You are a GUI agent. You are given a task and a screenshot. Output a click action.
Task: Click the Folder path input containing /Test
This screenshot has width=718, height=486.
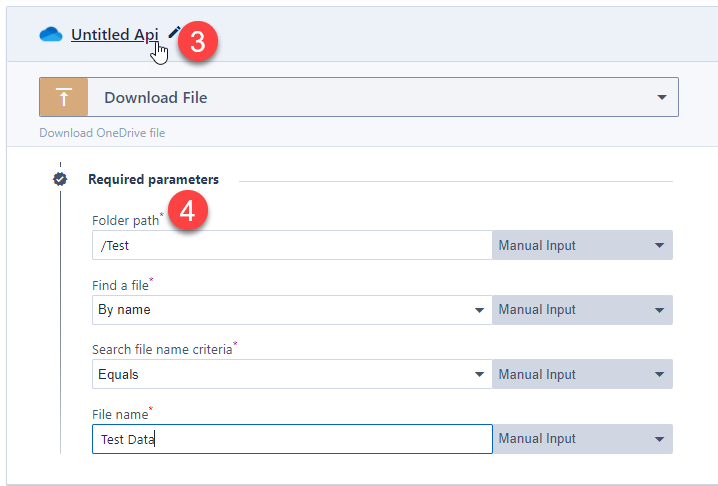tap(291, 245)
